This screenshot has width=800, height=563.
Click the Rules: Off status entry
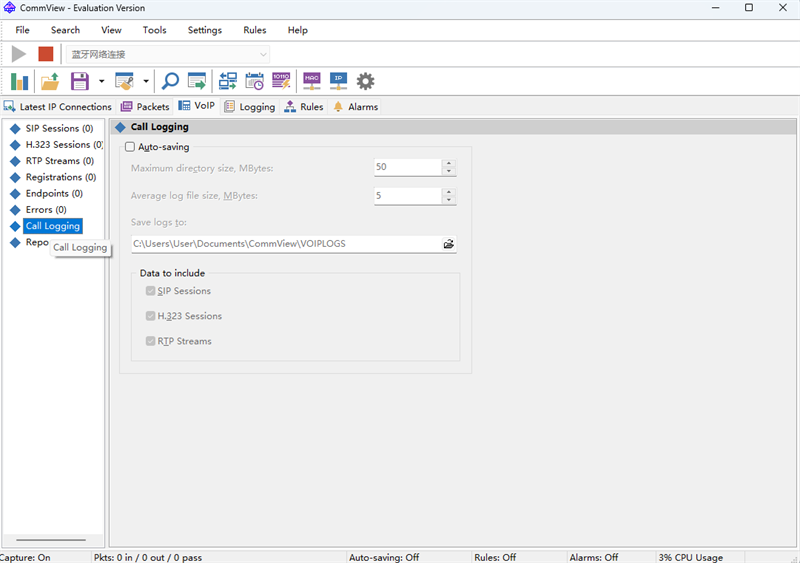pyautogui.click(x=495, y=557)
